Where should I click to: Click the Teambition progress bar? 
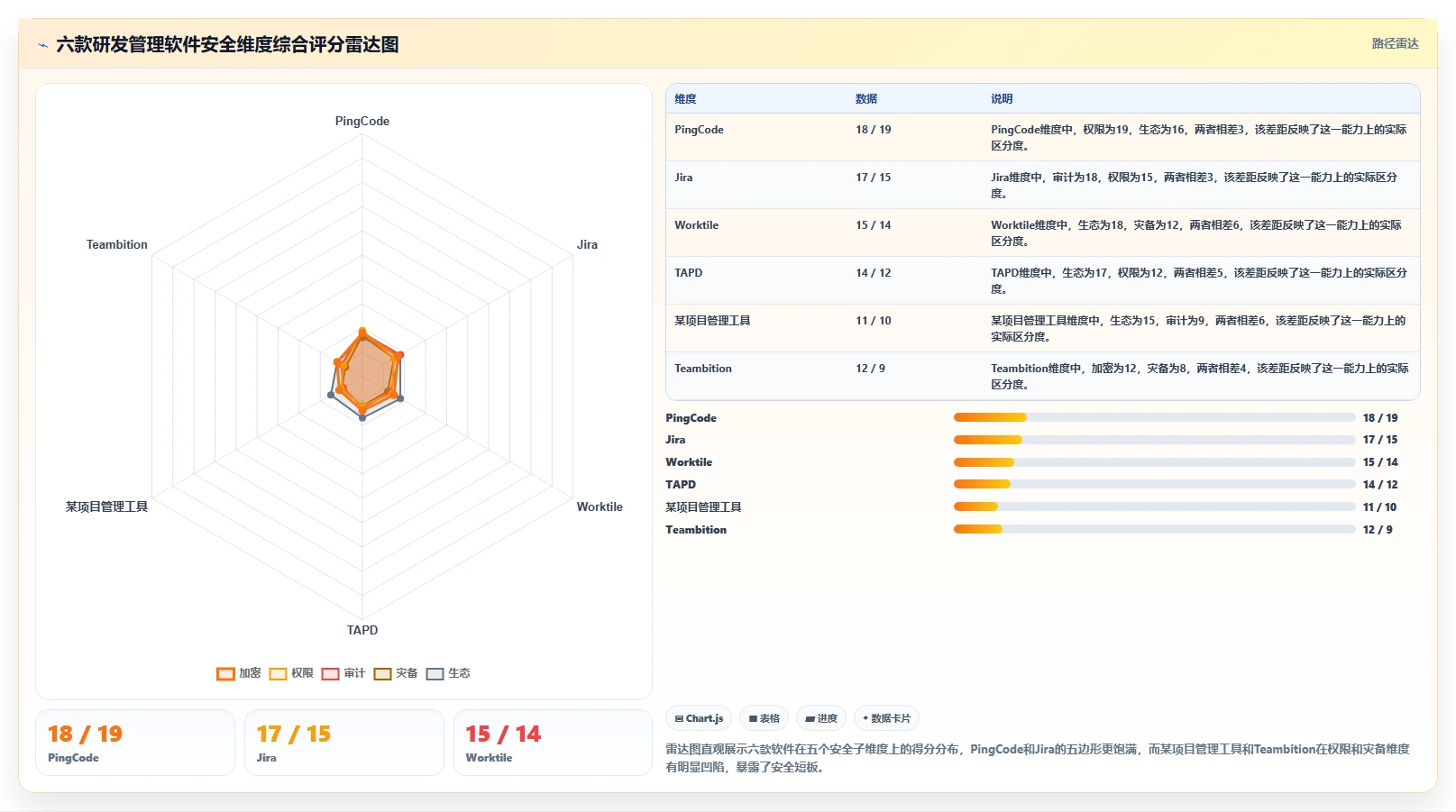(x=1154, y=529)
